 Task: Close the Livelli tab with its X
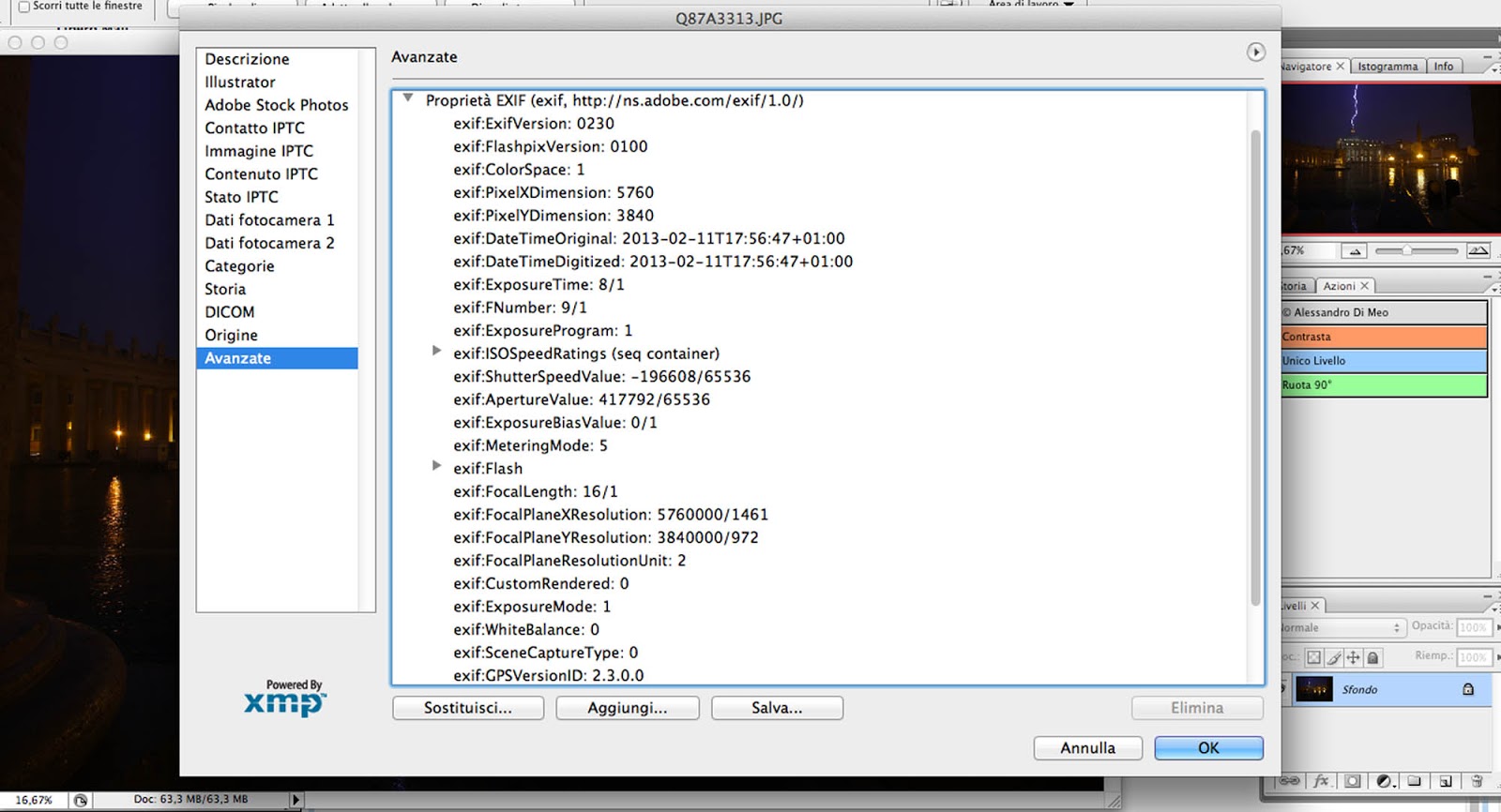[x=1314, y=606]
